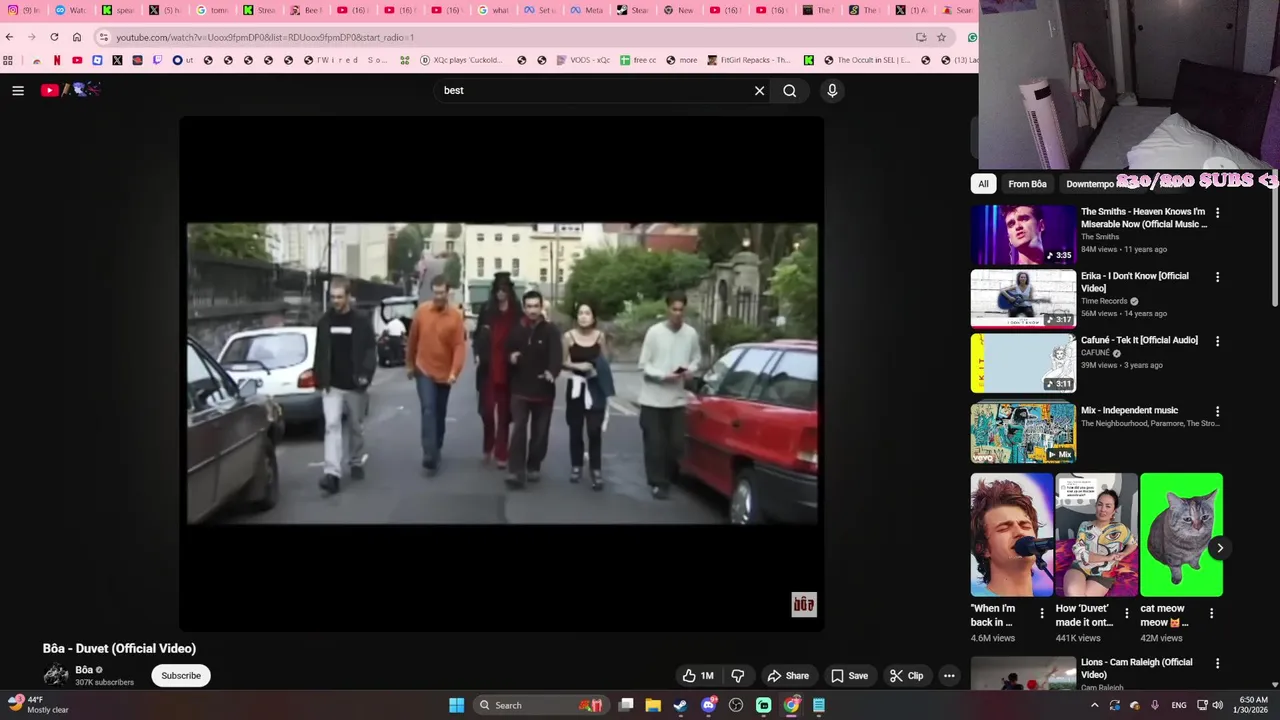Open 'Cafuné - Tek It [Official Audio]' title

[x=1139, y=340]
